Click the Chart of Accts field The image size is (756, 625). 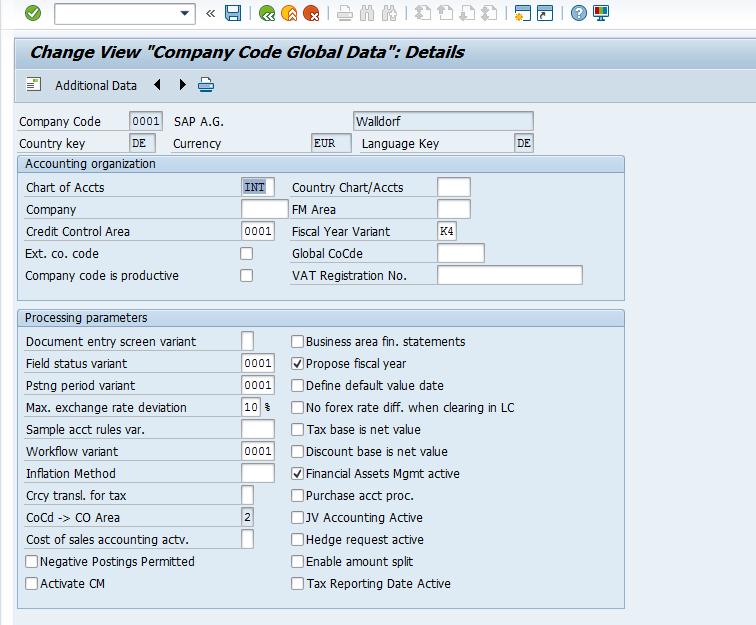pos(257,187)
